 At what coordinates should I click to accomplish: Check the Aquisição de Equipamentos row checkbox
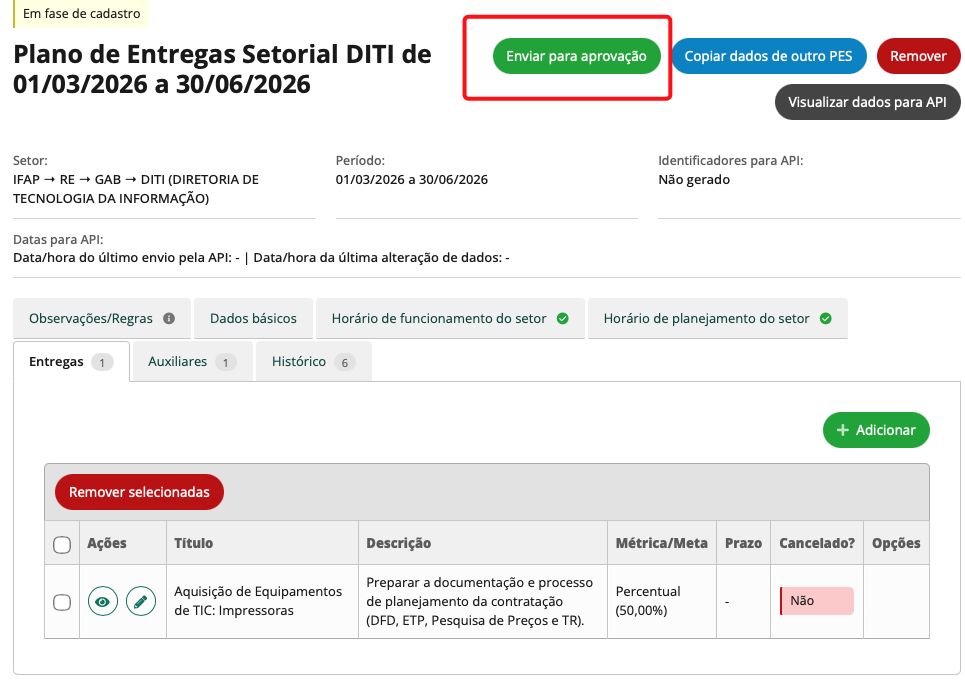click(62, 601)
